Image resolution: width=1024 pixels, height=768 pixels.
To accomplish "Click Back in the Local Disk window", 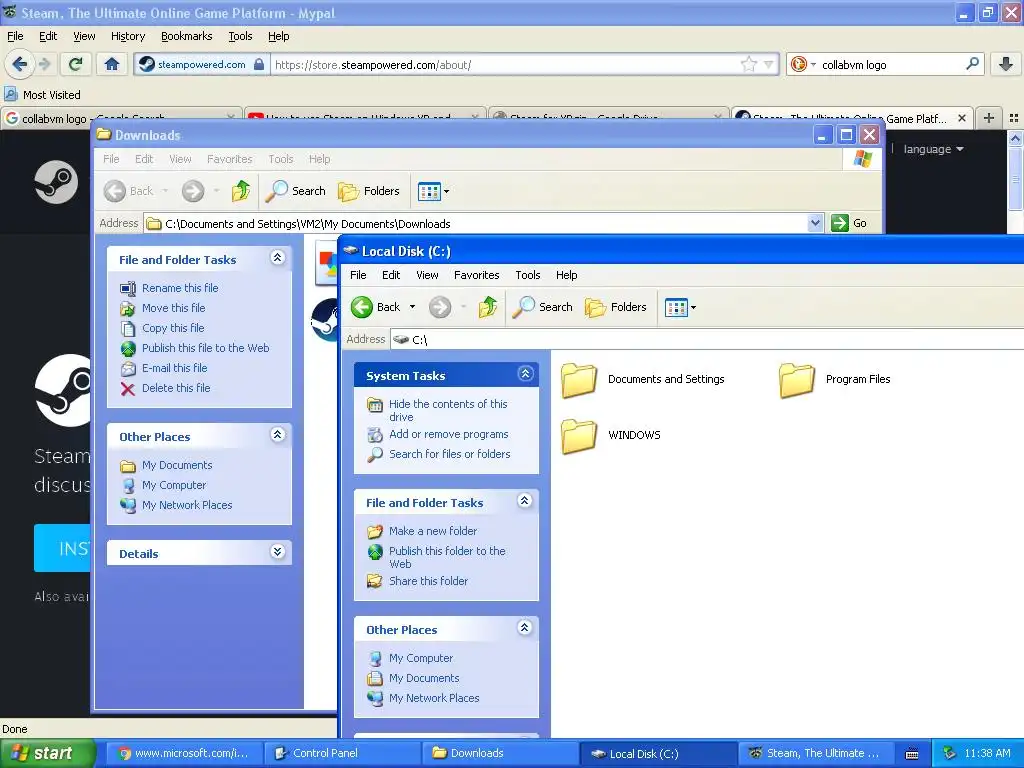I will point(376,306).
